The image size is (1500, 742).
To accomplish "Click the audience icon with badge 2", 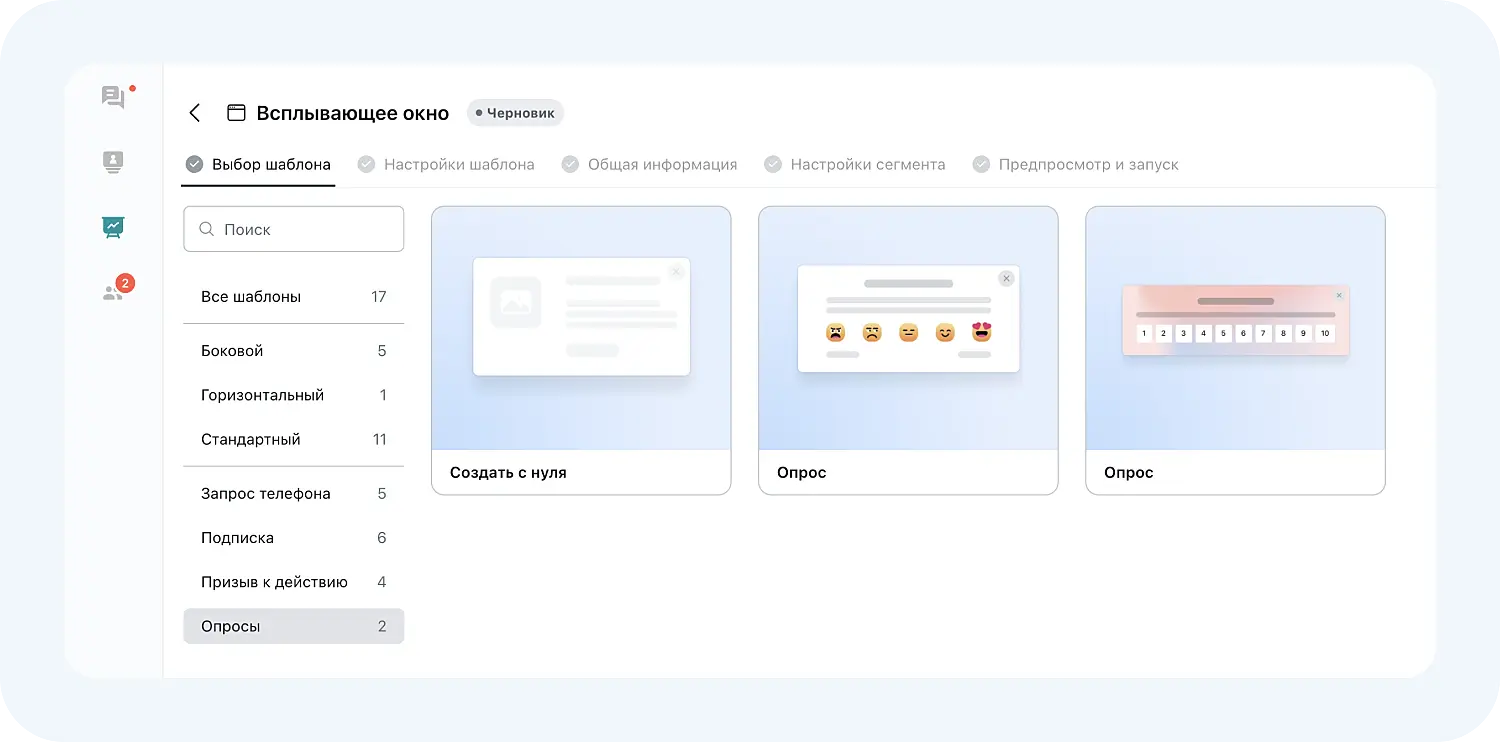I will tap(112, 289).
